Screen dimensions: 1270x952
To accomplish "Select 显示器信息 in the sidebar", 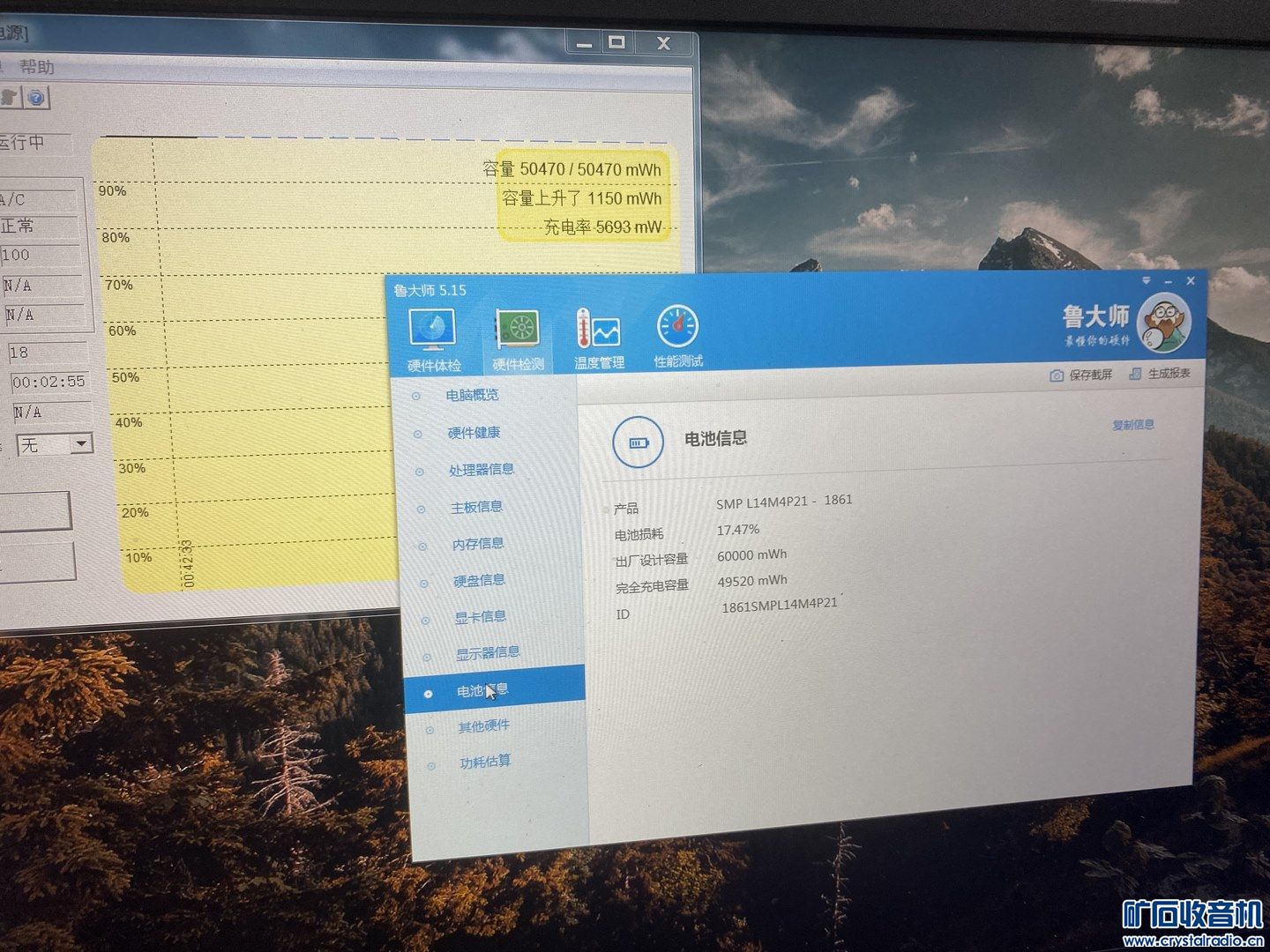I will 488,653.
